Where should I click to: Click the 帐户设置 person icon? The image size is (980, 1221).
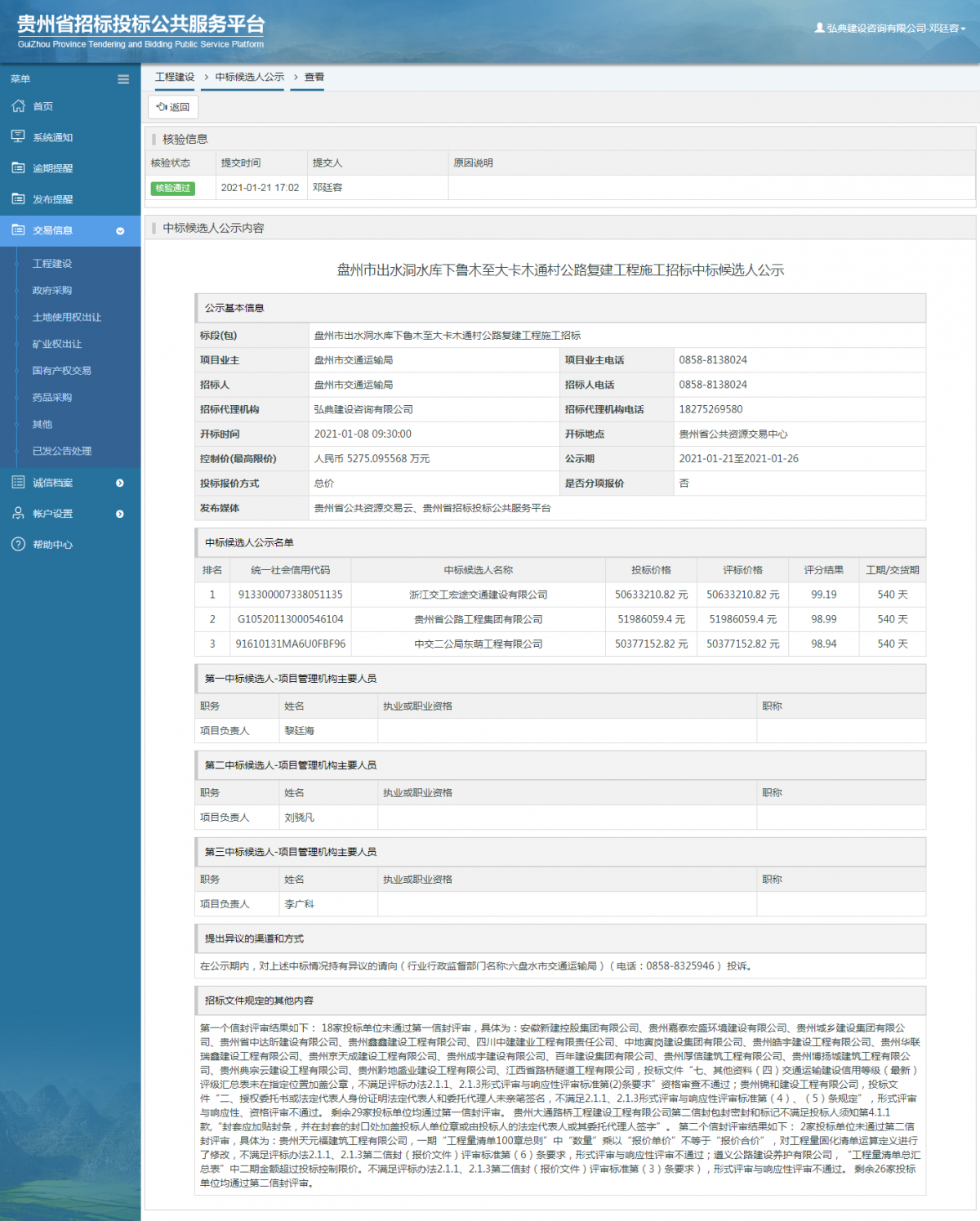point(18,513)
